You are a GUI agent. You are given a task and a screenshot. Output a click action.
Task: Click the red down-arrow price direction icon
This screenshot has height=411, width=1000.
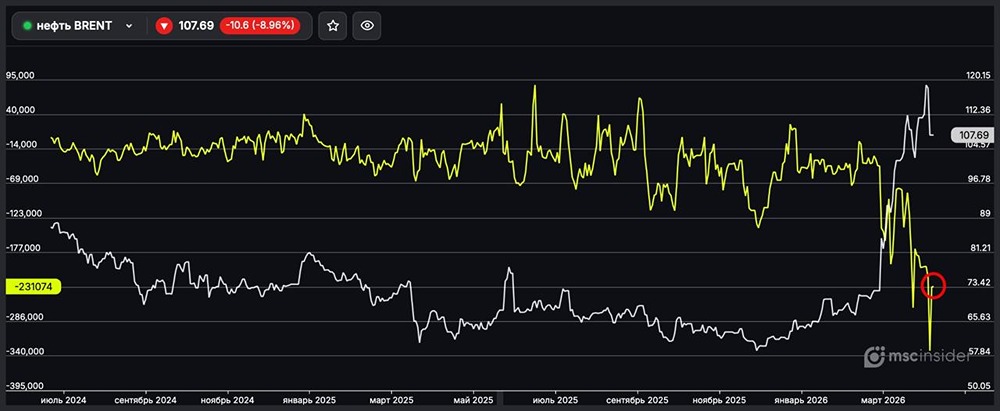[164, 26]
